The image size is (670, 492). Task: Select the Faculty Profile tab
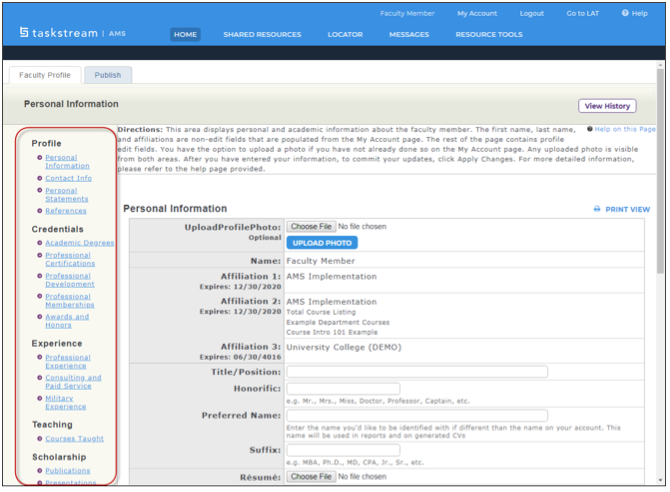coord(45,75)
